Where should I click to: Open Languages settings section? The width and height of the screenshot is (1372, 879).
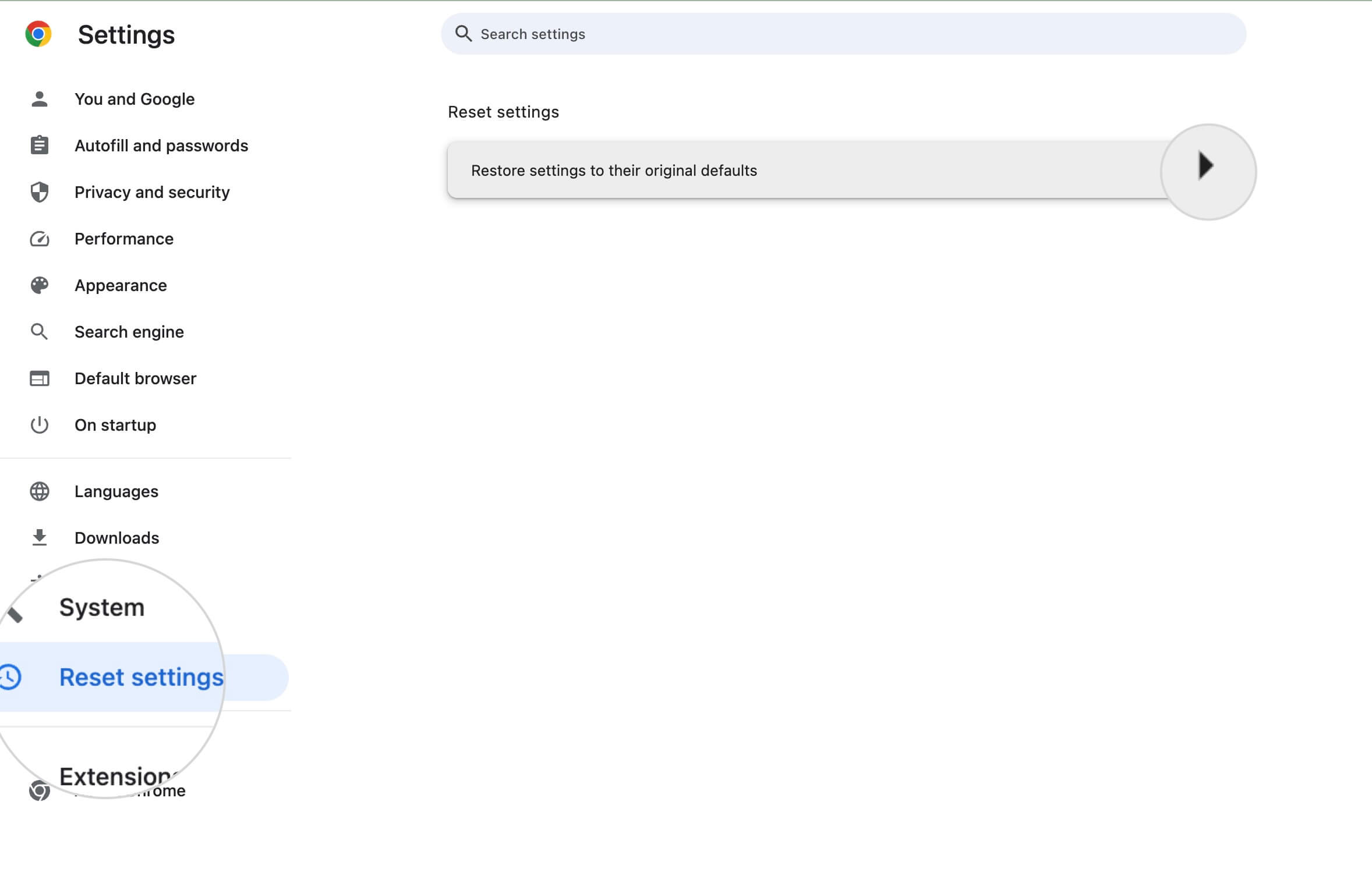(116, 491)
